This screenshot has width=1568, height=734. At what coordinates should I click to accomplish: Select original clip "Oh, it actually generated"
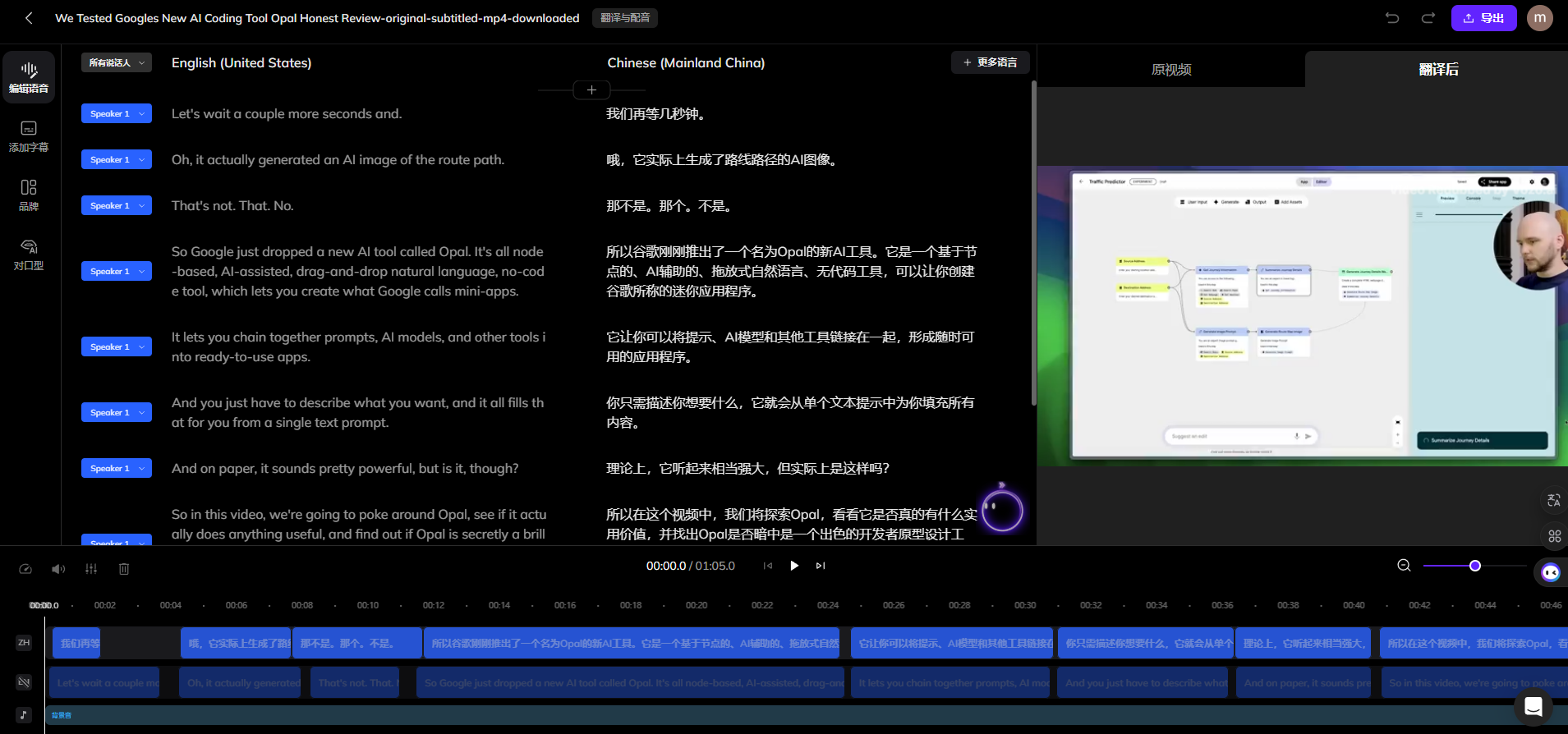[241, 682]
